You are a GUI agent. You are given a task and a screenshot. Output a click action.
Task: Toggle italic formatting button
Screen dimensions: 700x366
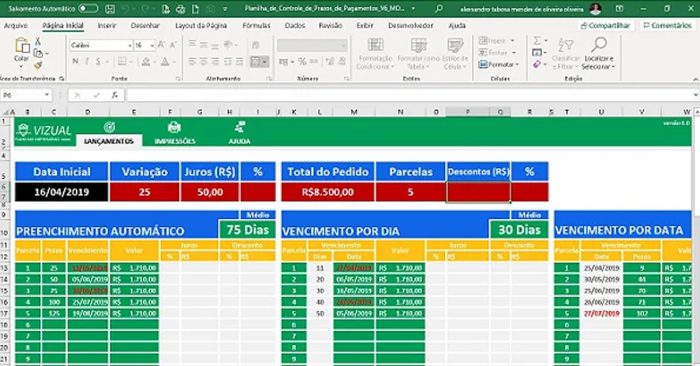coord(87,62)
